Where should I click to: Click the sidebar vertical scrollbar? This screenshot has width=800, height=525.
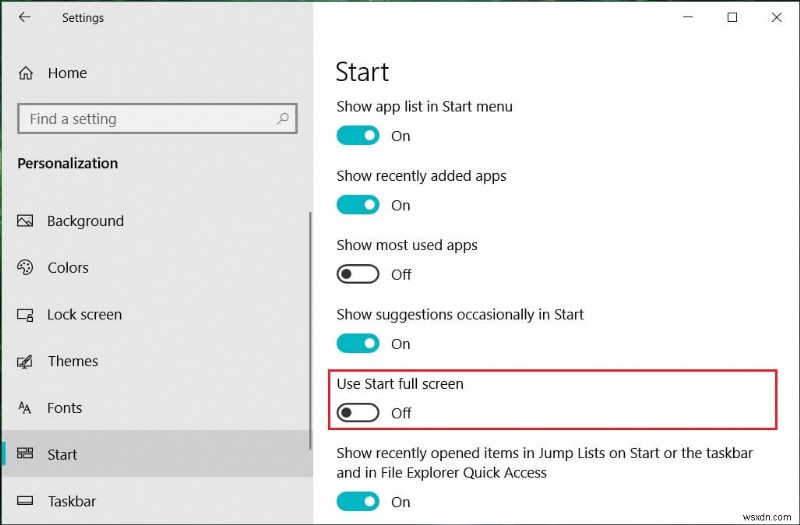tap(310, 331)
